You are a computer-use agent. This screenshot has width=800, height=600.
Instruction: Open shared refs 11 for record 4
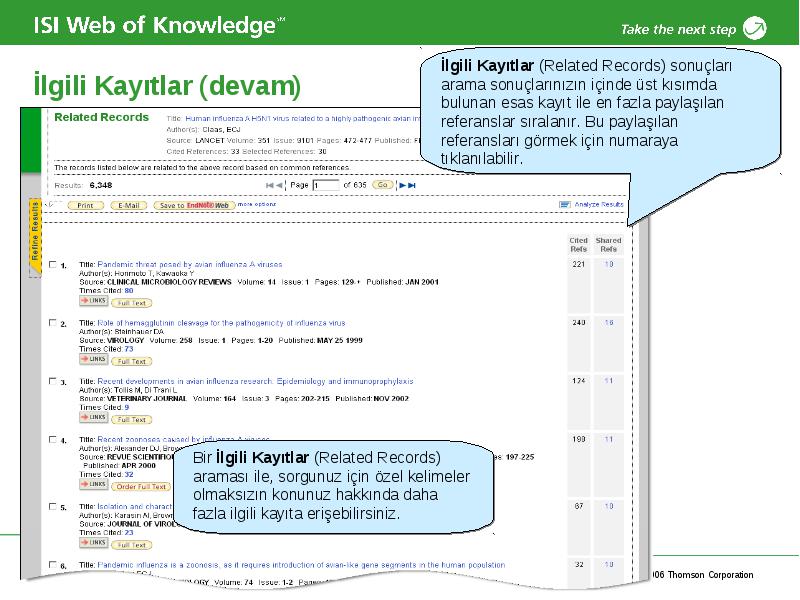click(x=609, y=439)
